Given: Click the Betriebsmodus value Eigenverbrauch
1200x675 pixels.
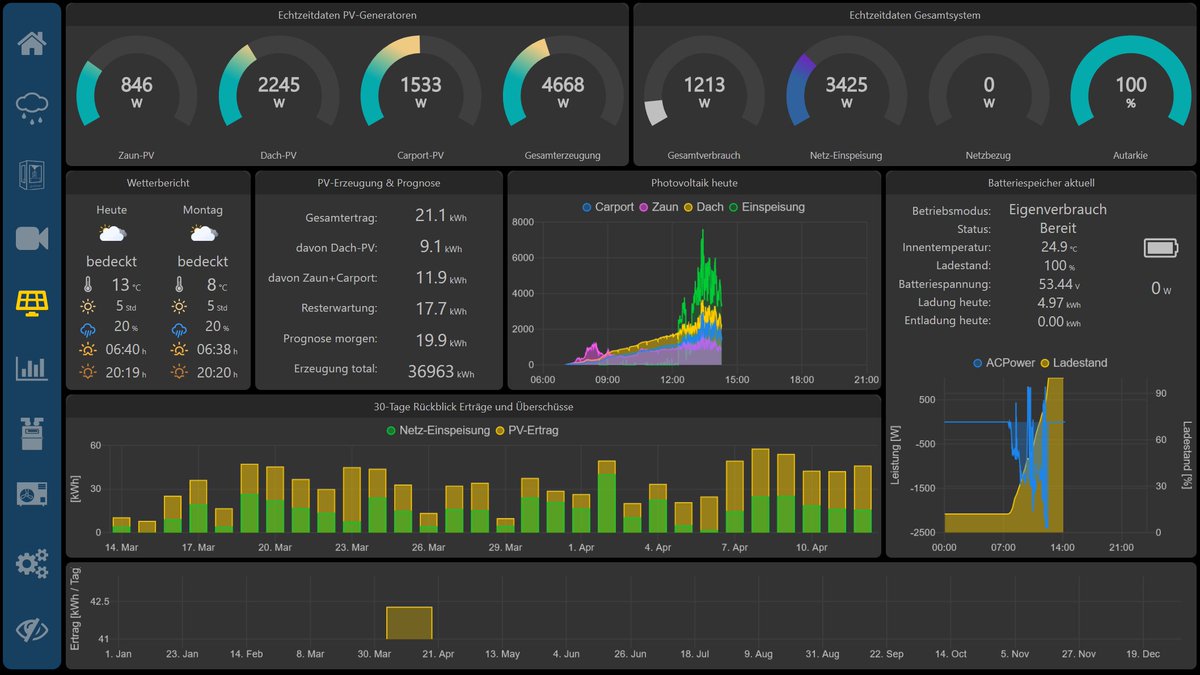Looking at the screenshot, I should pos(1058,210).
